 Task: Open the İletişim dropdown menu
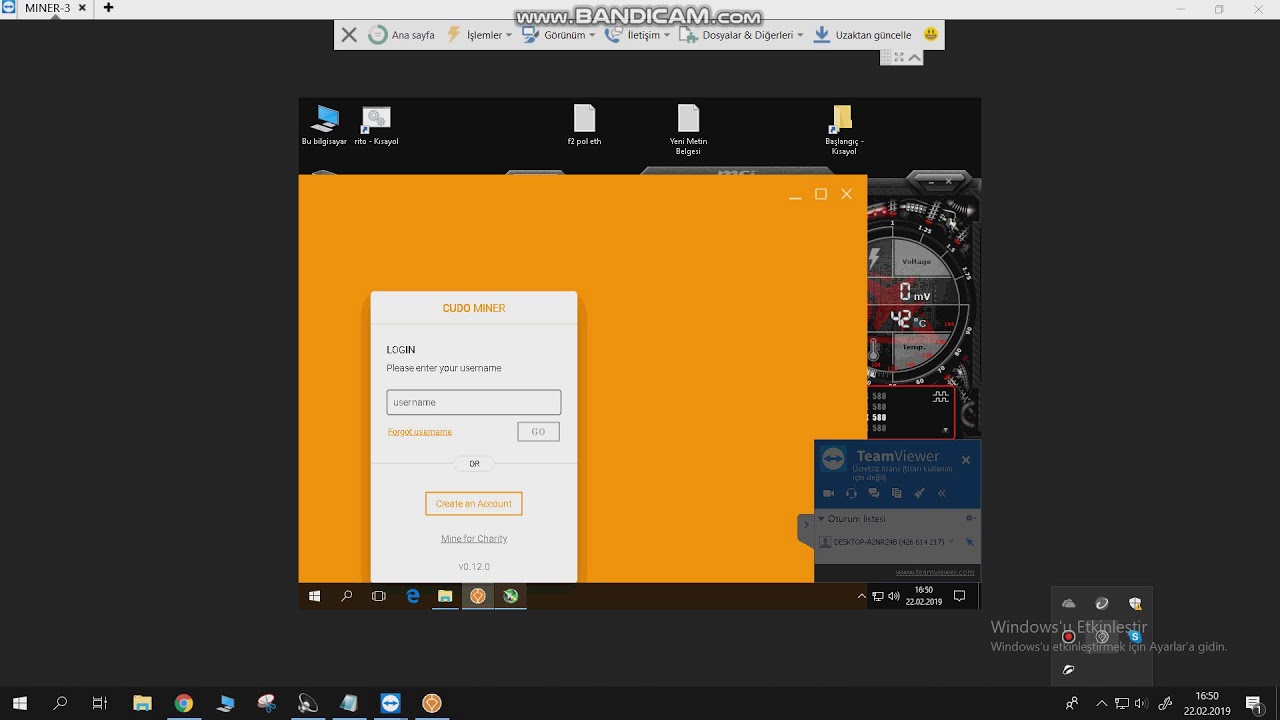(638, 35)
